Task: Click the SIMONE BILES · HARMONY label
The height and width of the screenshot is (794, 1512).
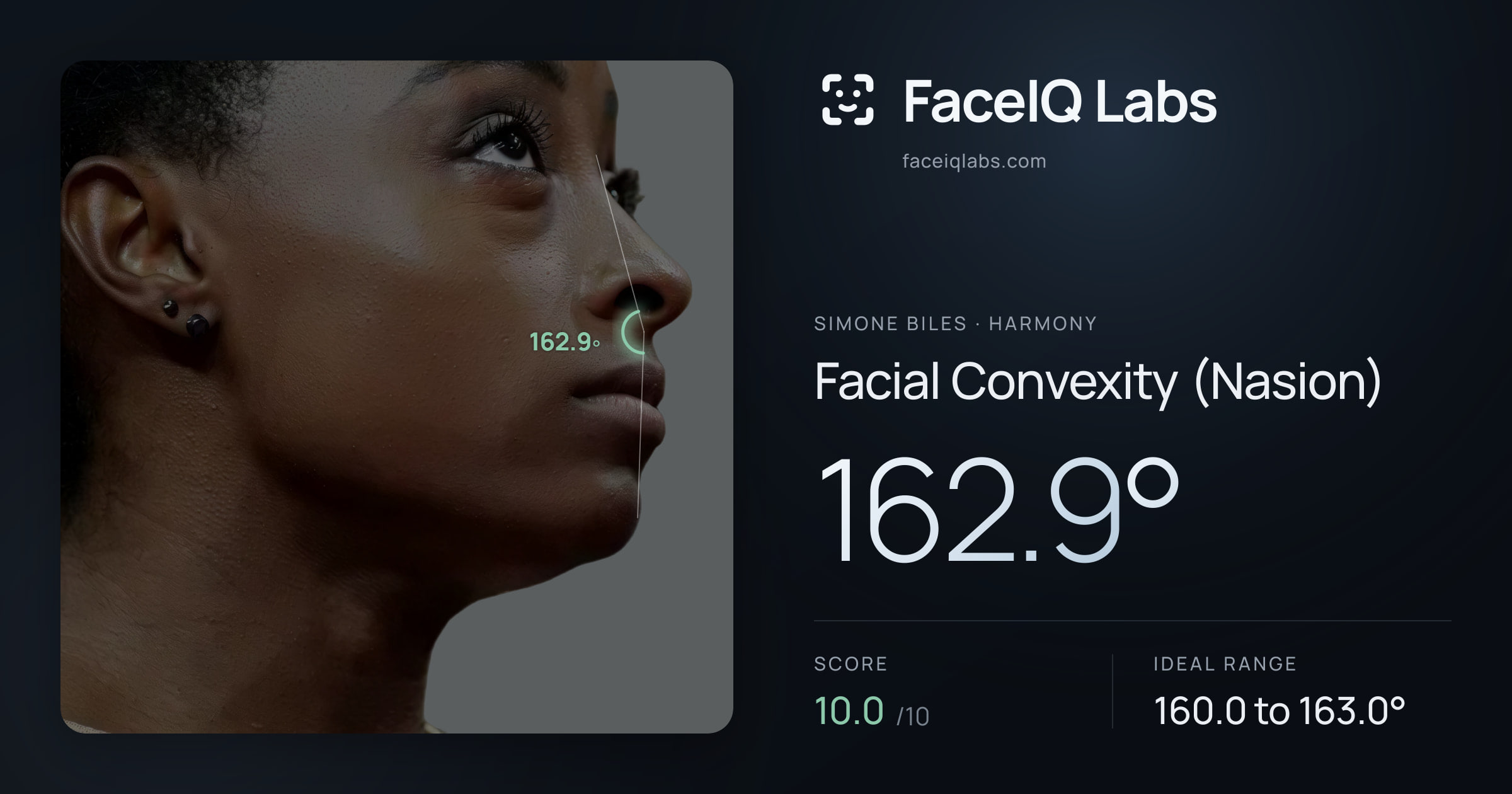Action: (x=955, y=324)
